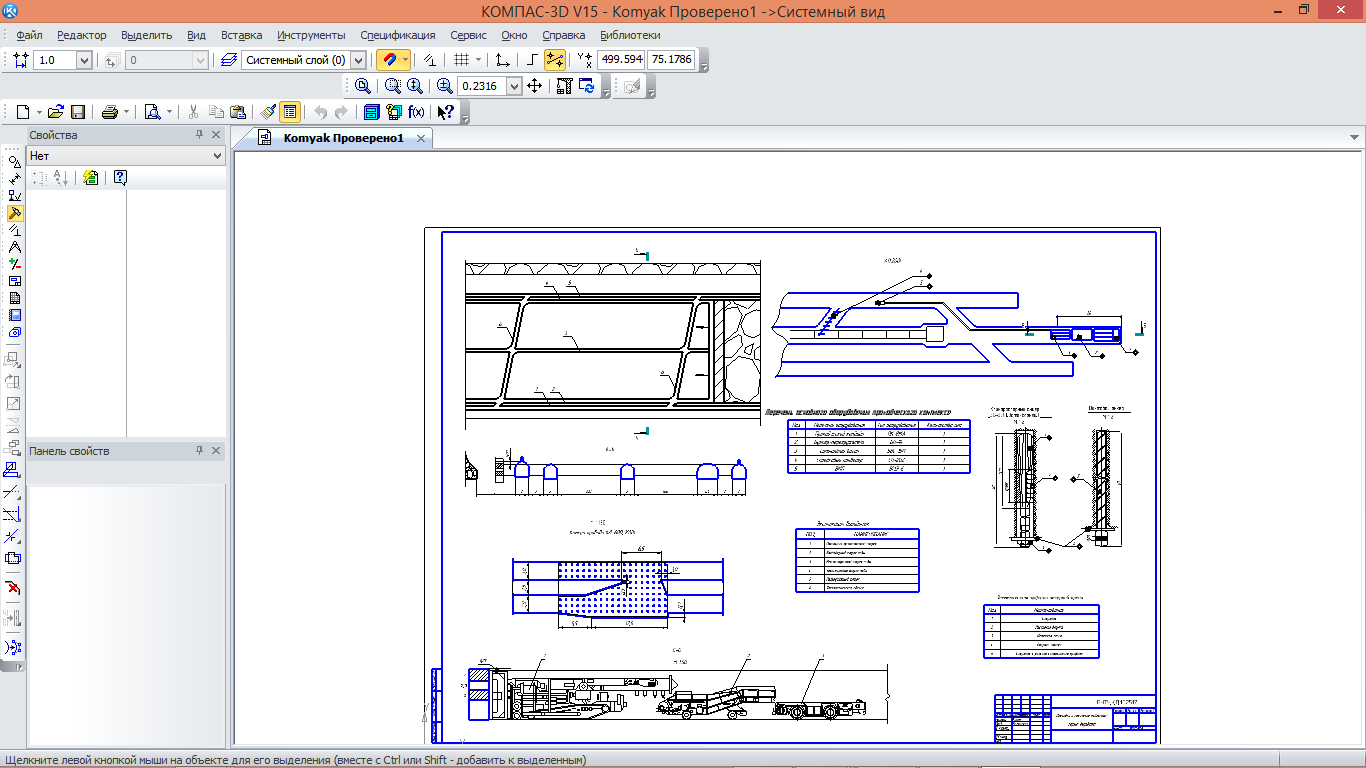Image resolution: width=1366 pixels, height=768 pixels.
Task: Toggle global snaps magnet button
Action: (x=388, y=60)
